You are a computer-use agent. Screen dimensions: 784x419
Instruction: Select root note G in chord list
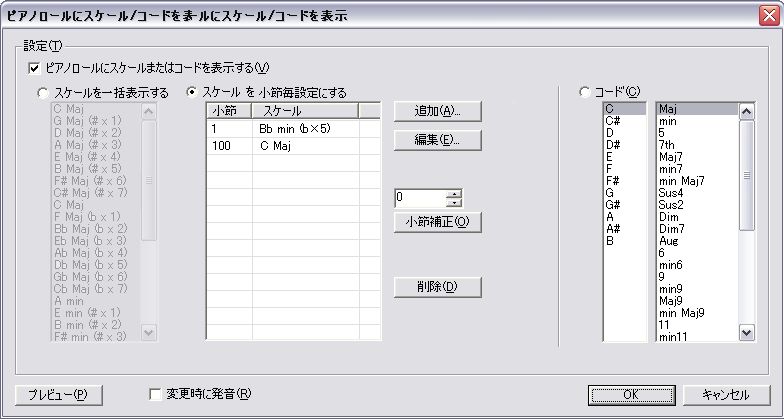click(624, 193)
